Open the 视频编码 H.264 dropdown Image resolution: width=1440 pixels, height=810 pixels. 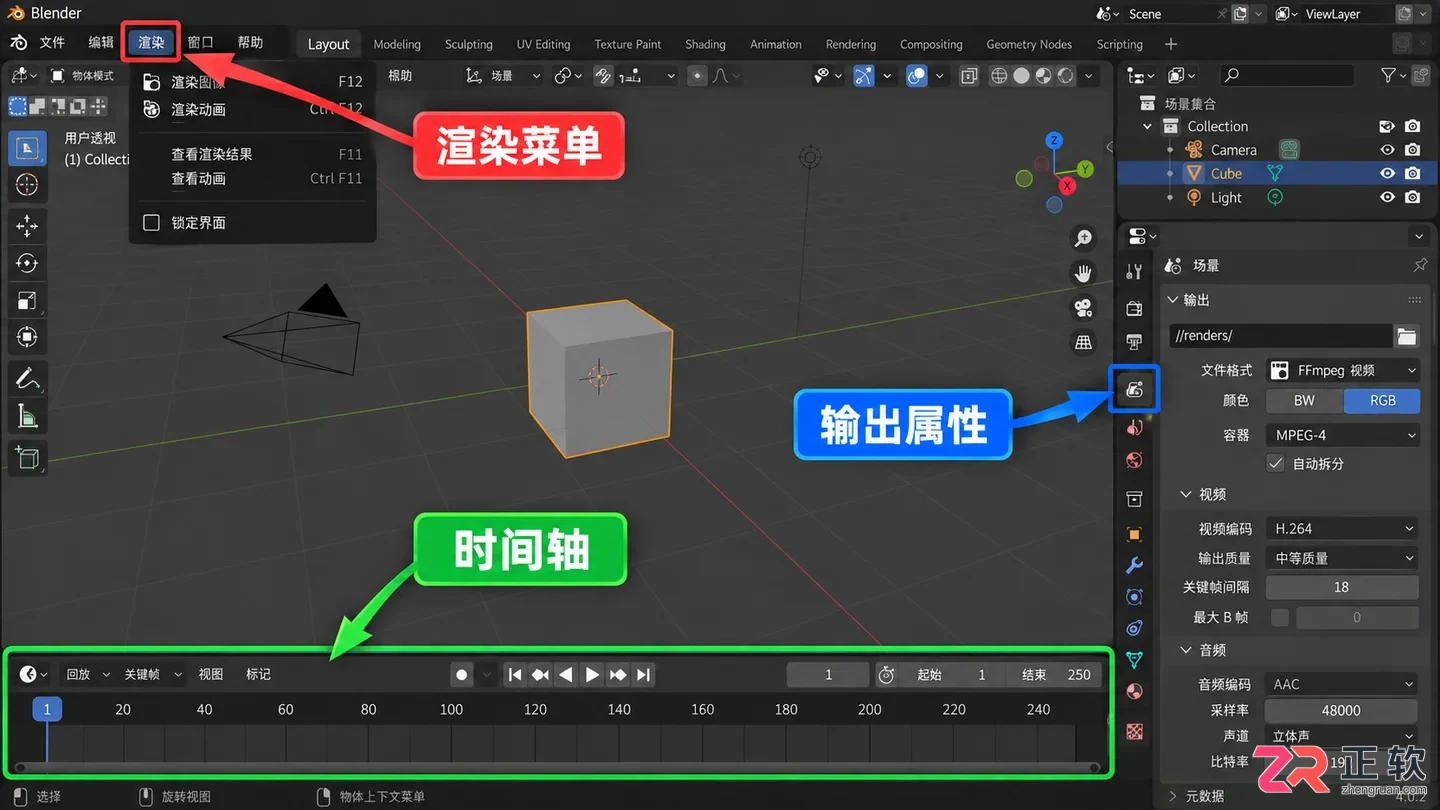point(1343,528)
